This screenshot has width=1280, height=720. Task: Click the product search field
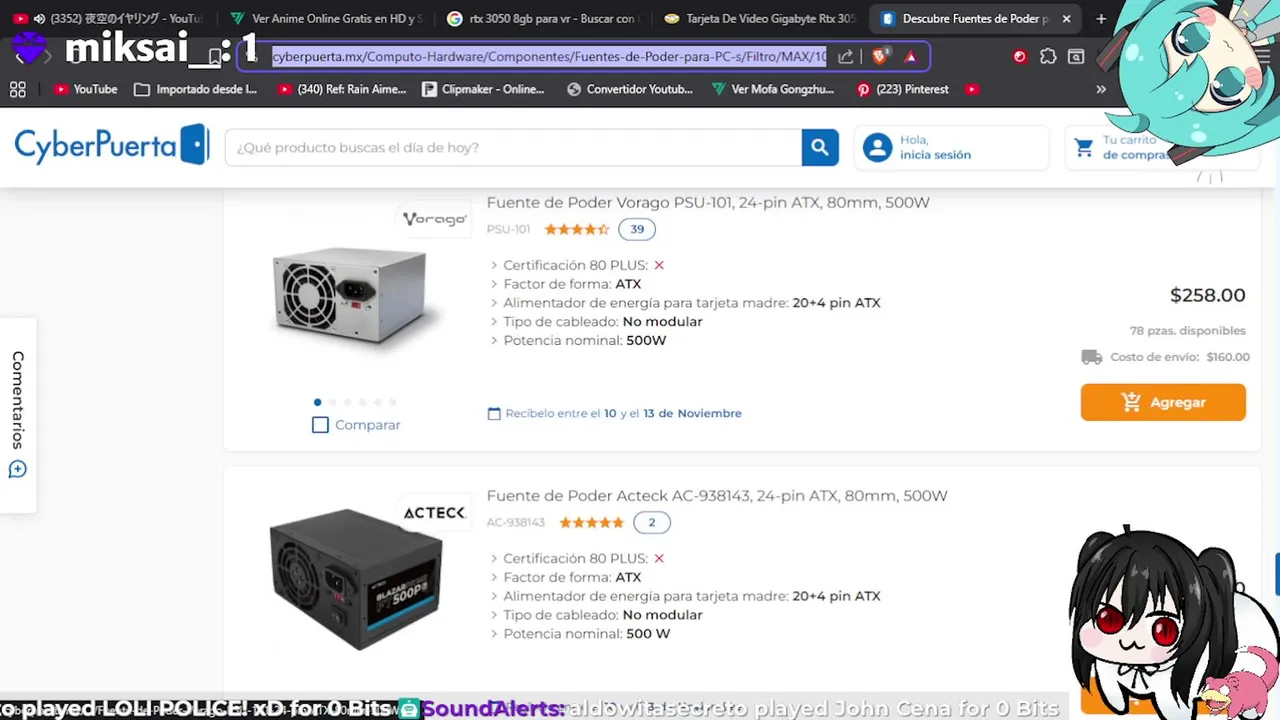(x=513, y=147)
